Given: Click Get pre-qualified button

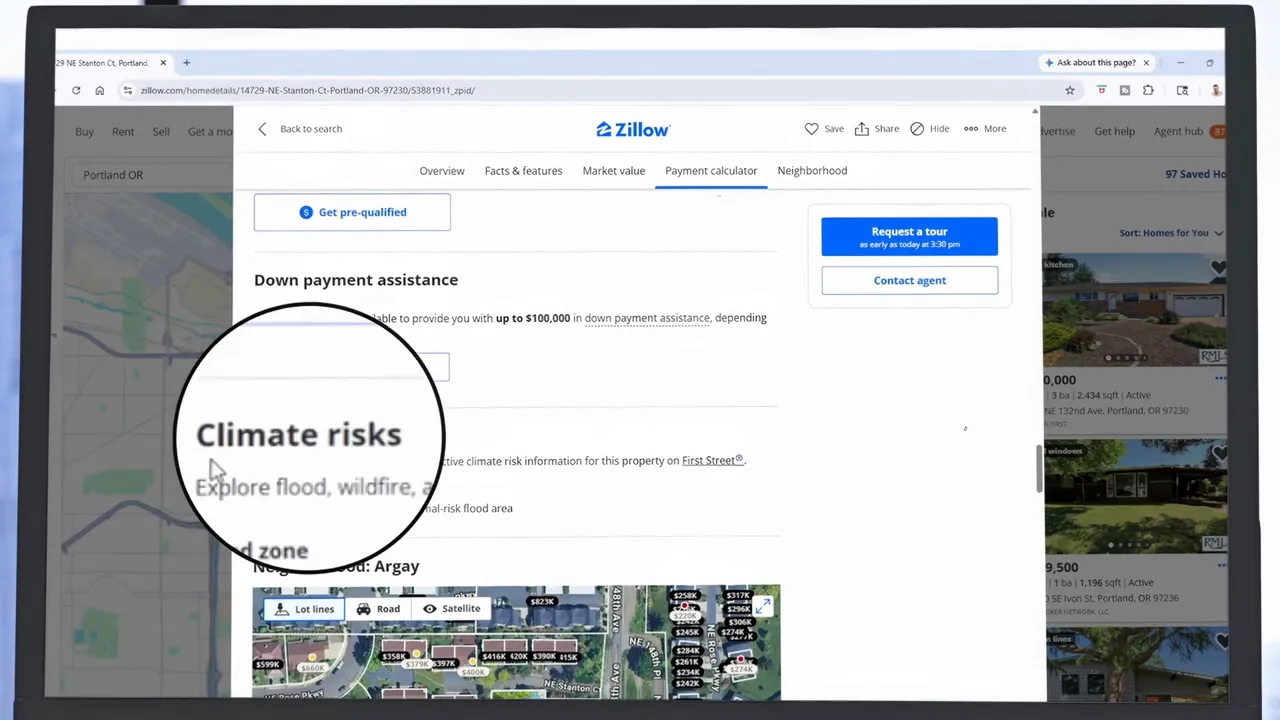Looking at the screenshot, I should pyautogui.click(x=352, y=212).
